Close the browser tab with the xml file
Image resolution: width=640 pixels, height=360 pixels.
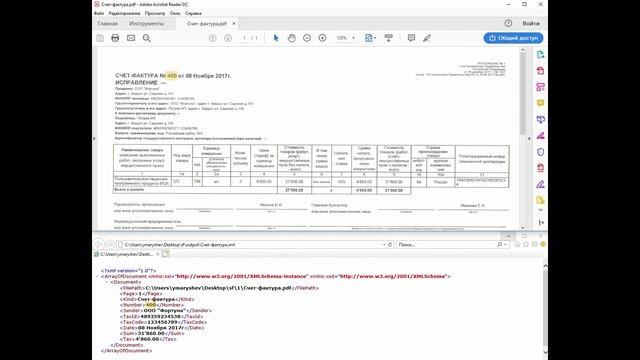[x=158, y=254]
